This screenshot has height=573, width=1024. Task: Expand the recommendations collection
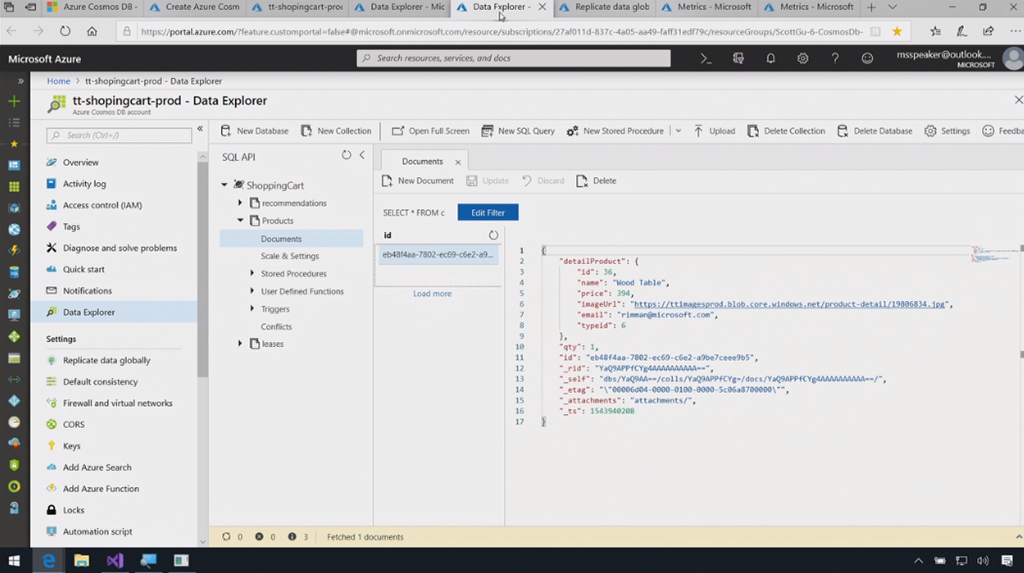click(241, 203)
